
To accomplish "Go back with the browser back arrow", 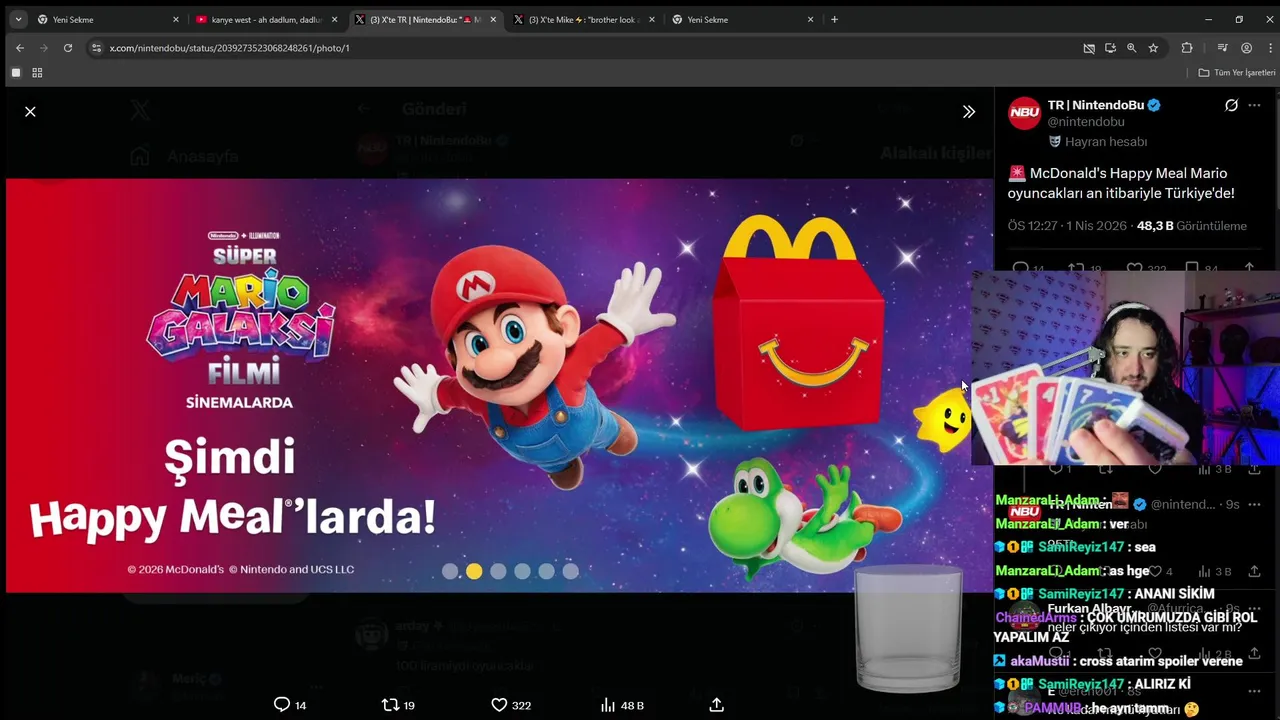I will click(x=19, y=48).
